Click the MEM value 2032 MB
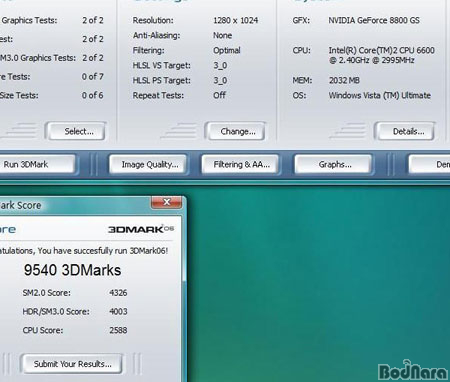This screenshot has width=450, height=382. coord(344,80)
